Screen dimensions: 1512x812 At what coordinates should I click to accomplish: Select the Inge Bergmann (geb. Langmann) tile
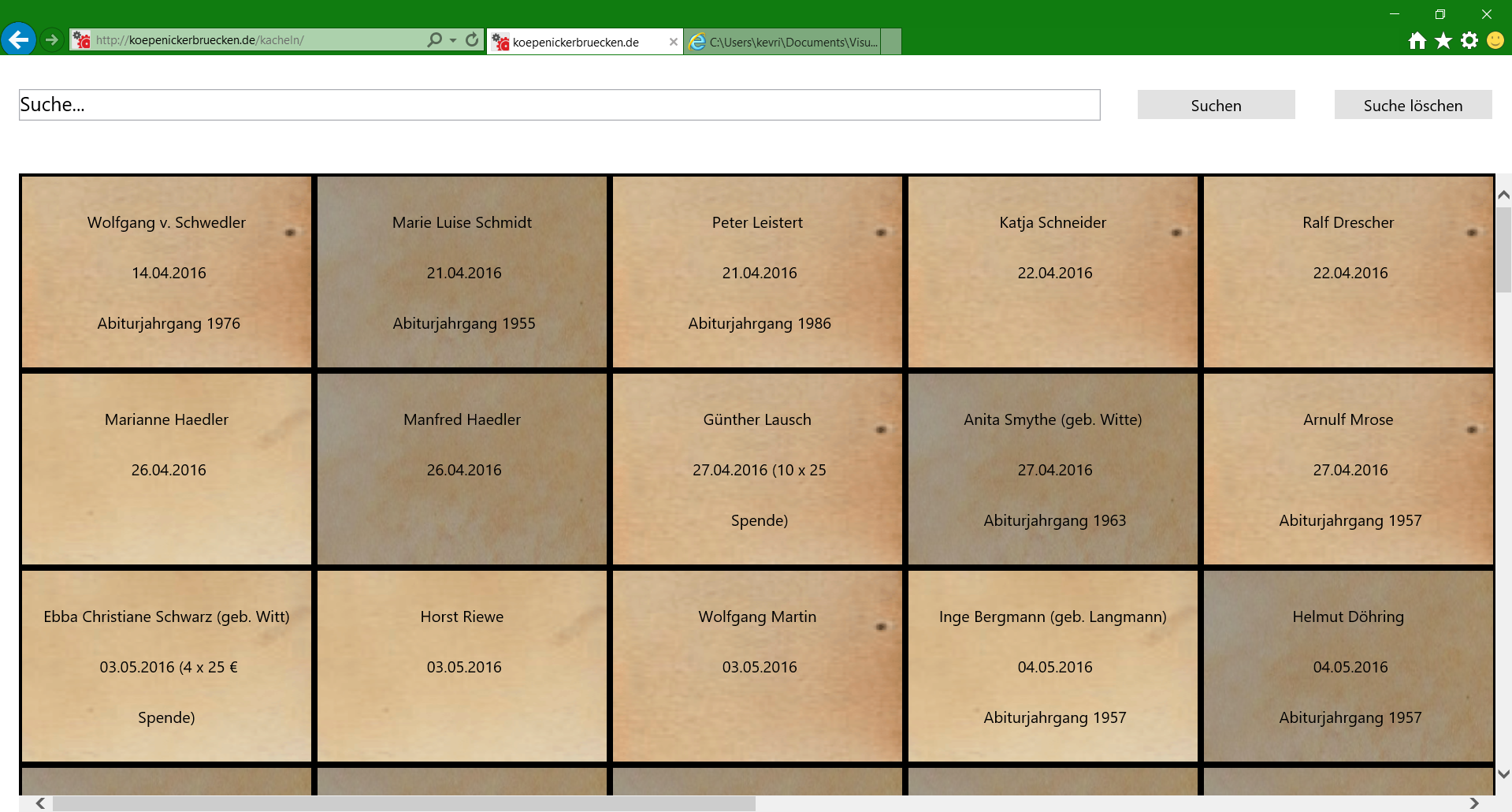click(1053, 665)
